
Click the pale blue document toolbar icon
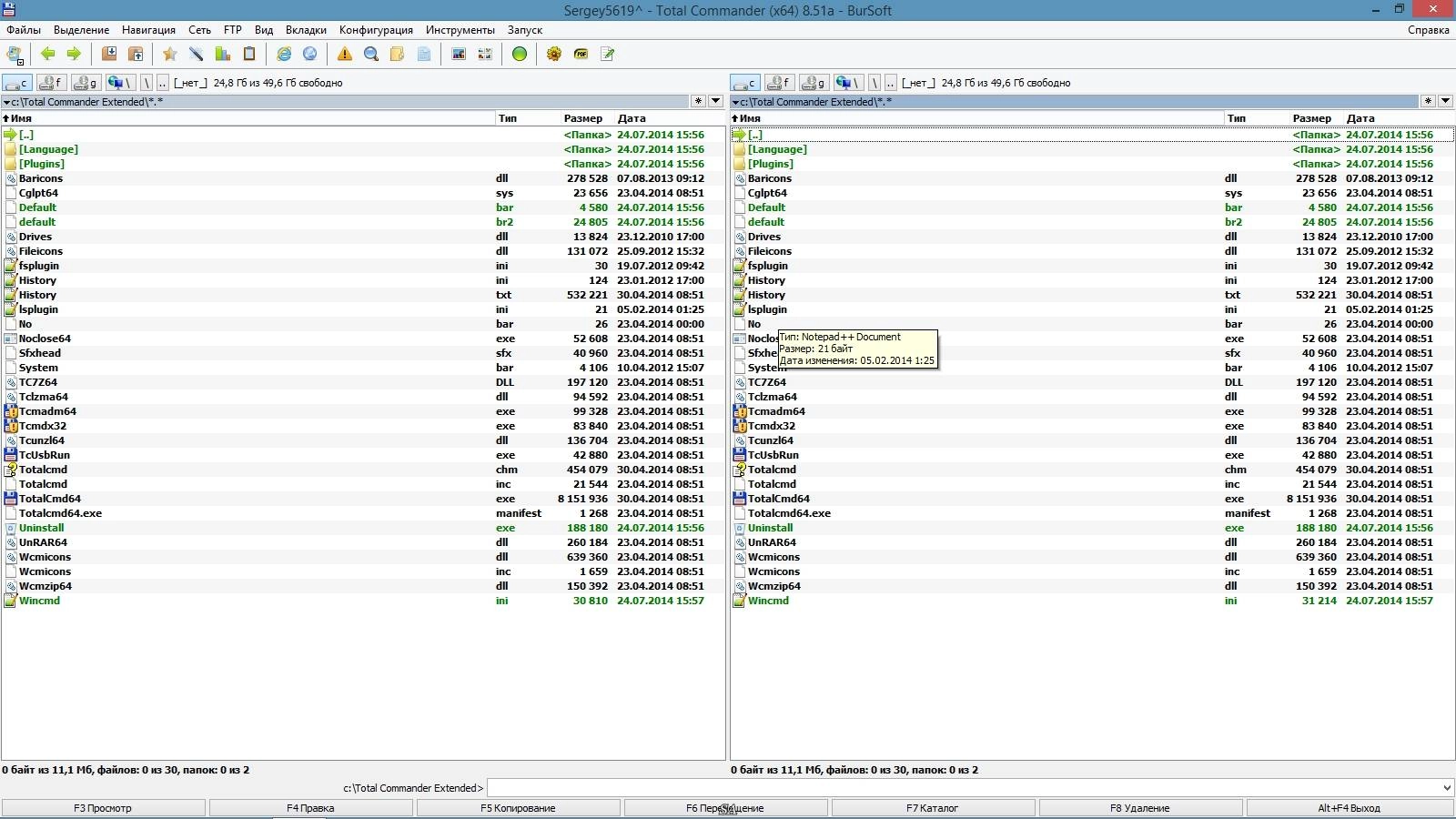click(424, 54)
